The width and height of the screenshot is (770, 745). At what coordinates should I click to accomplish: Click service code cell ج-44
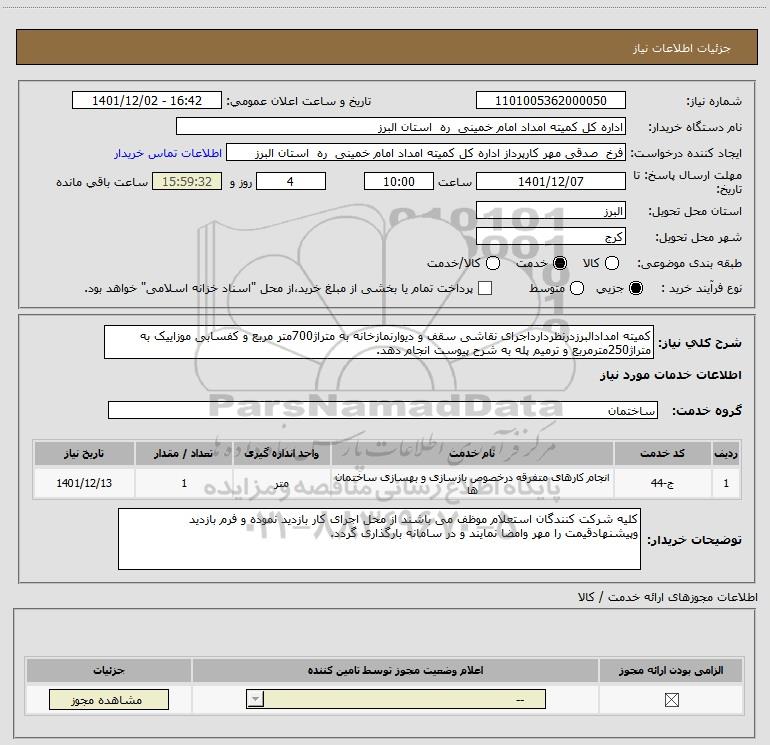pos(662,483)
